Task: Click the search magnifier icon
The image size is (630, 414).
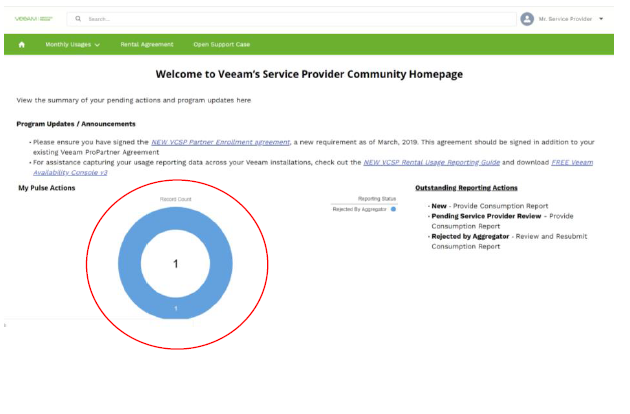Action: coord(78,18)
